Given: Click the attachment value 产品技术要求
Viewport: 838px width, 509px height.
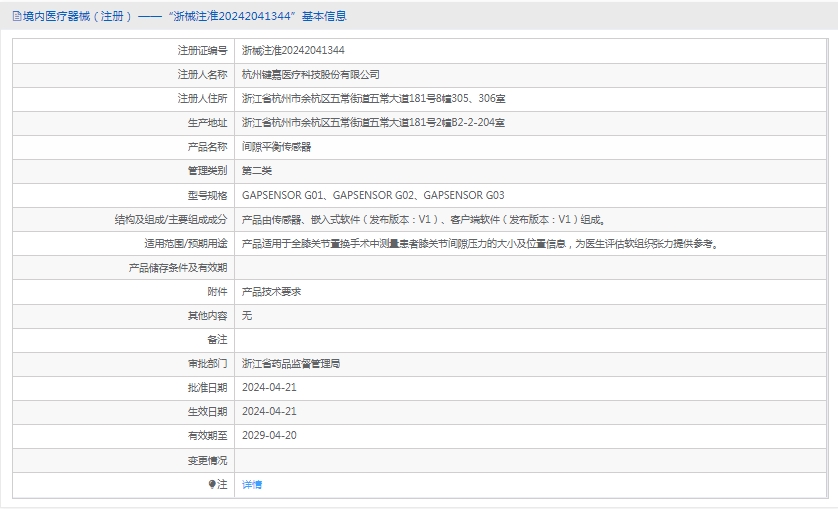Looking at the screenshot, I should (271, 291).
